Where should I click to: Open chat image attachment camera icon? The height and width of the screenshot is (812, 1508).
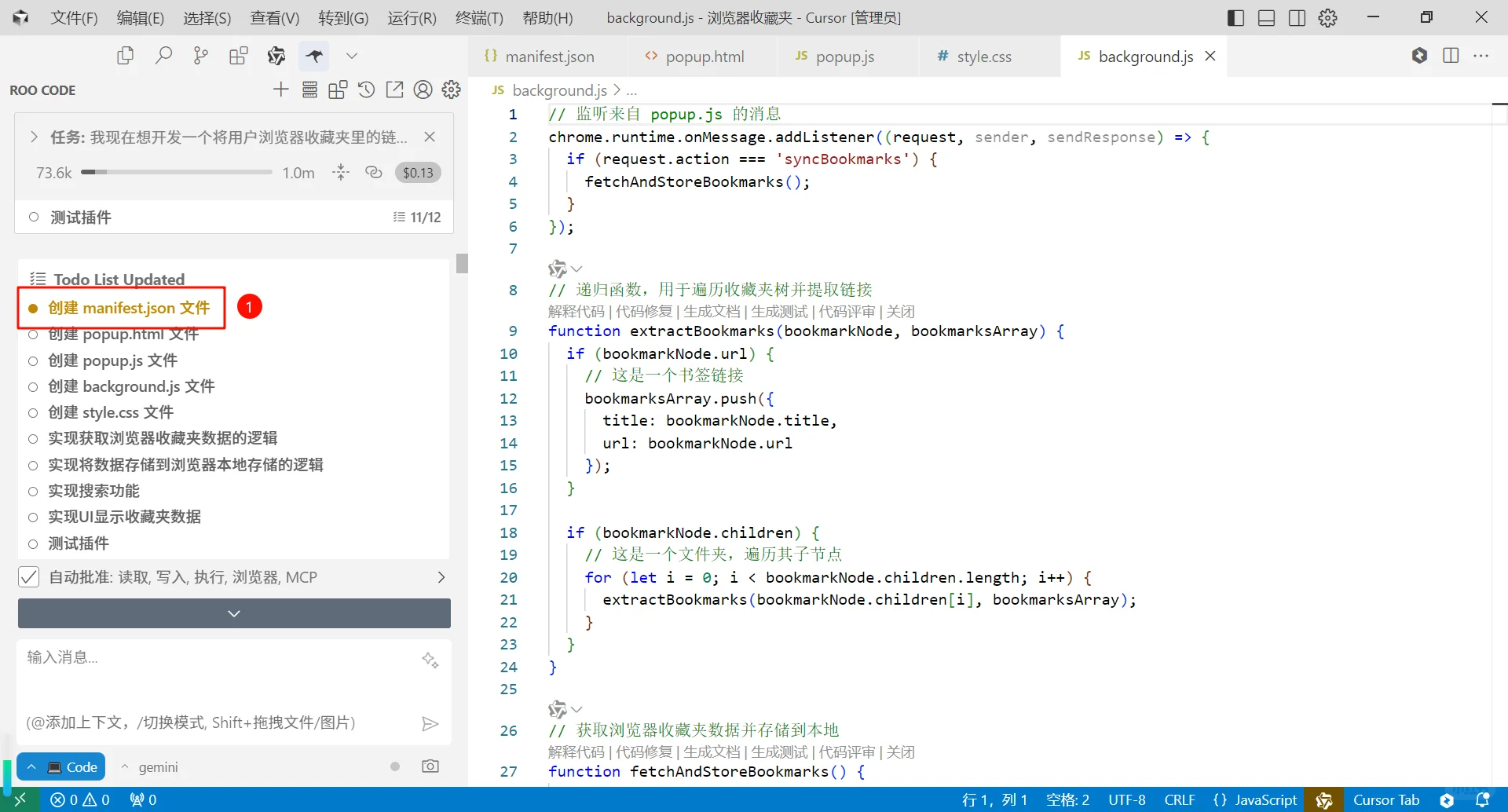pyautogui.click(x=430, y=766)
